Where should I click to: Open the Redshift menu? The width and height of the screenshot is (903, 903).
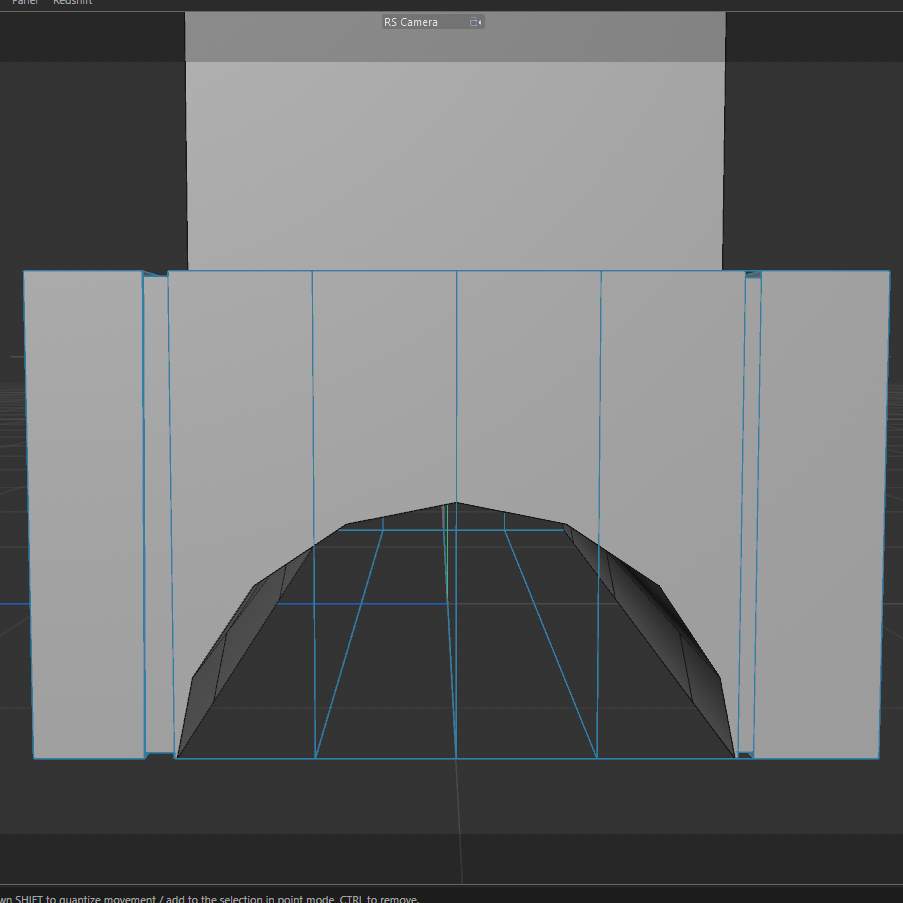click(72, 3)
